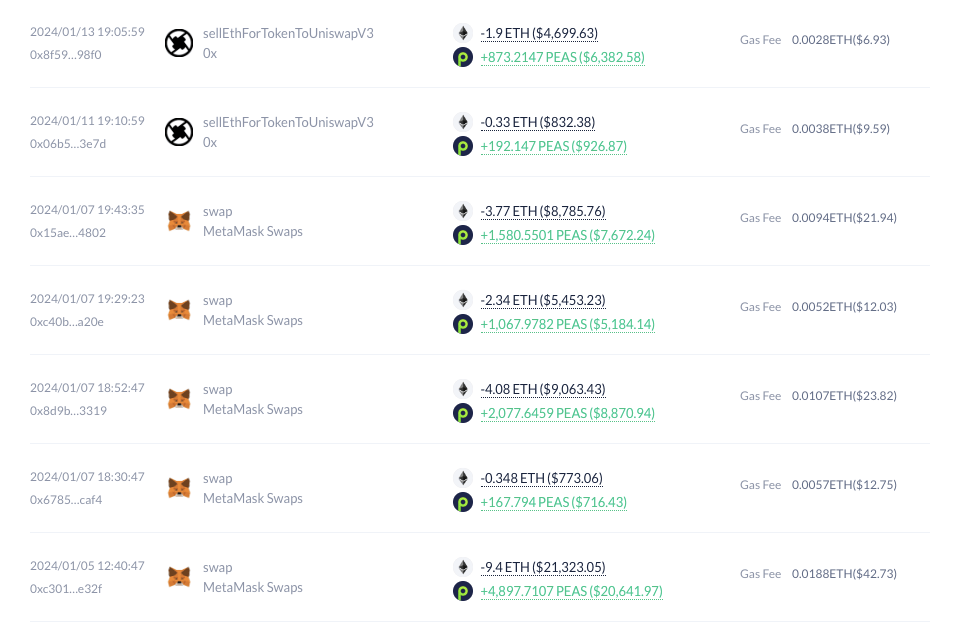Open transaction hash 0x06b5...3e7d
The image size is (960, 627).
(68, 144)
